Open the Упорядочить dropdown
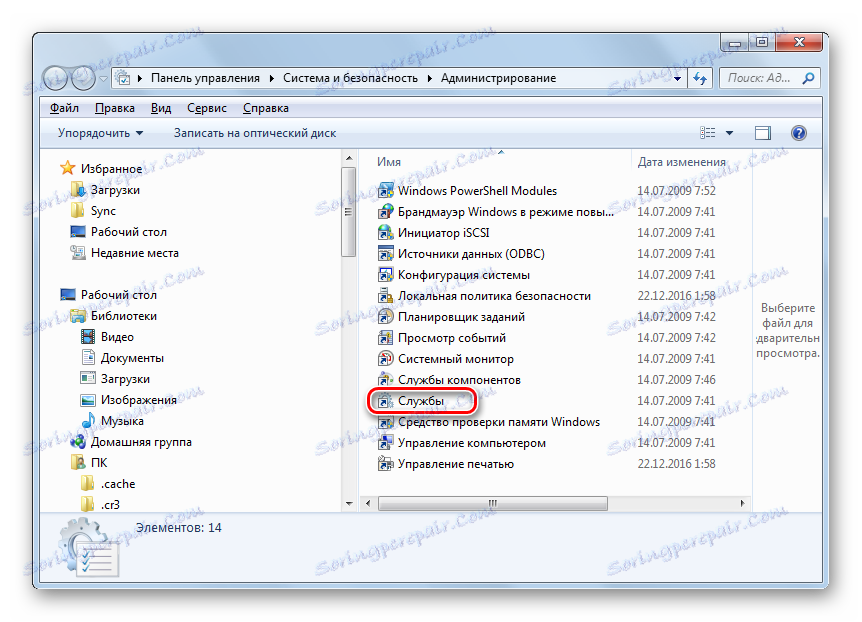 point(100,133)
